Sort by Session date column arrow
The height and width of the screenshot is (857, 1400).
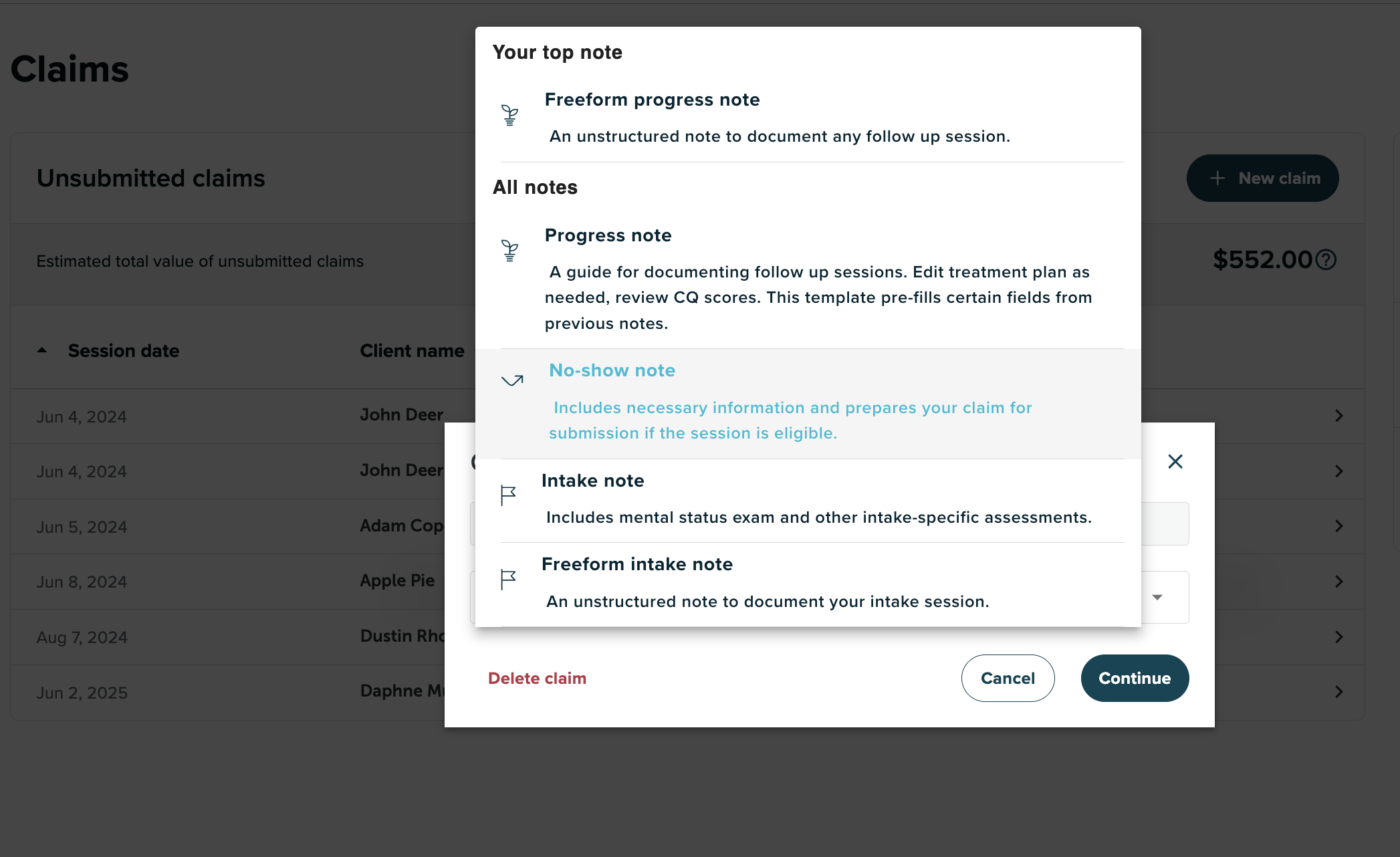(42, 350)
